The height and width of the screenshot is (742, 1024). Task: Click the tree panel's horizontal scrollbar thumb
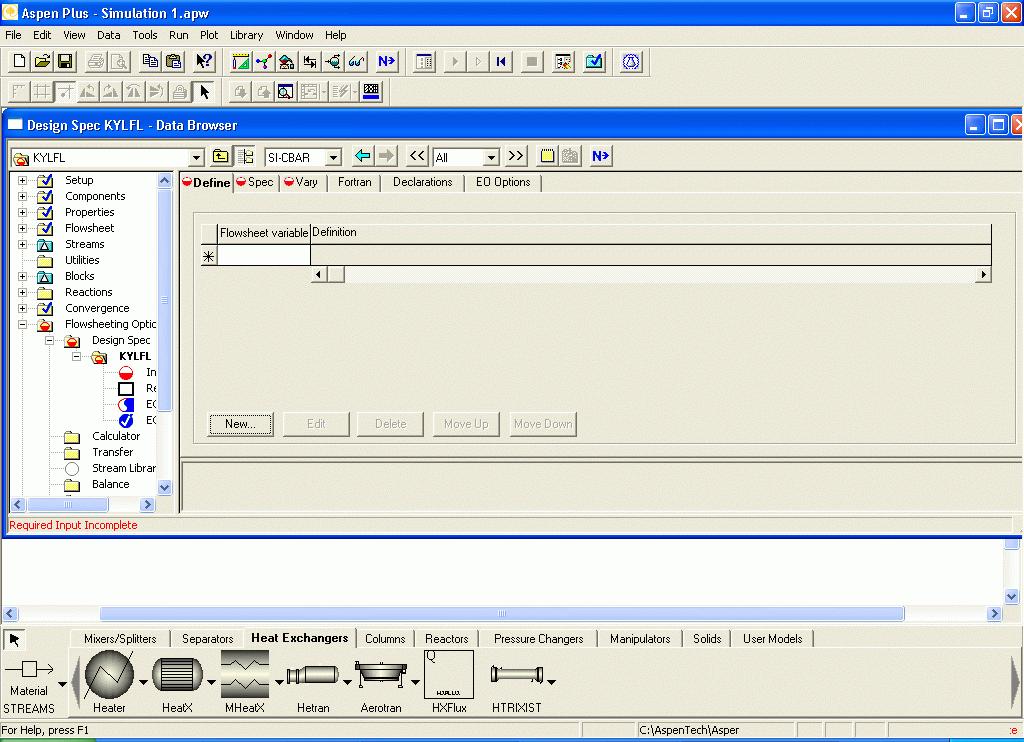click(x=68, y=505)
